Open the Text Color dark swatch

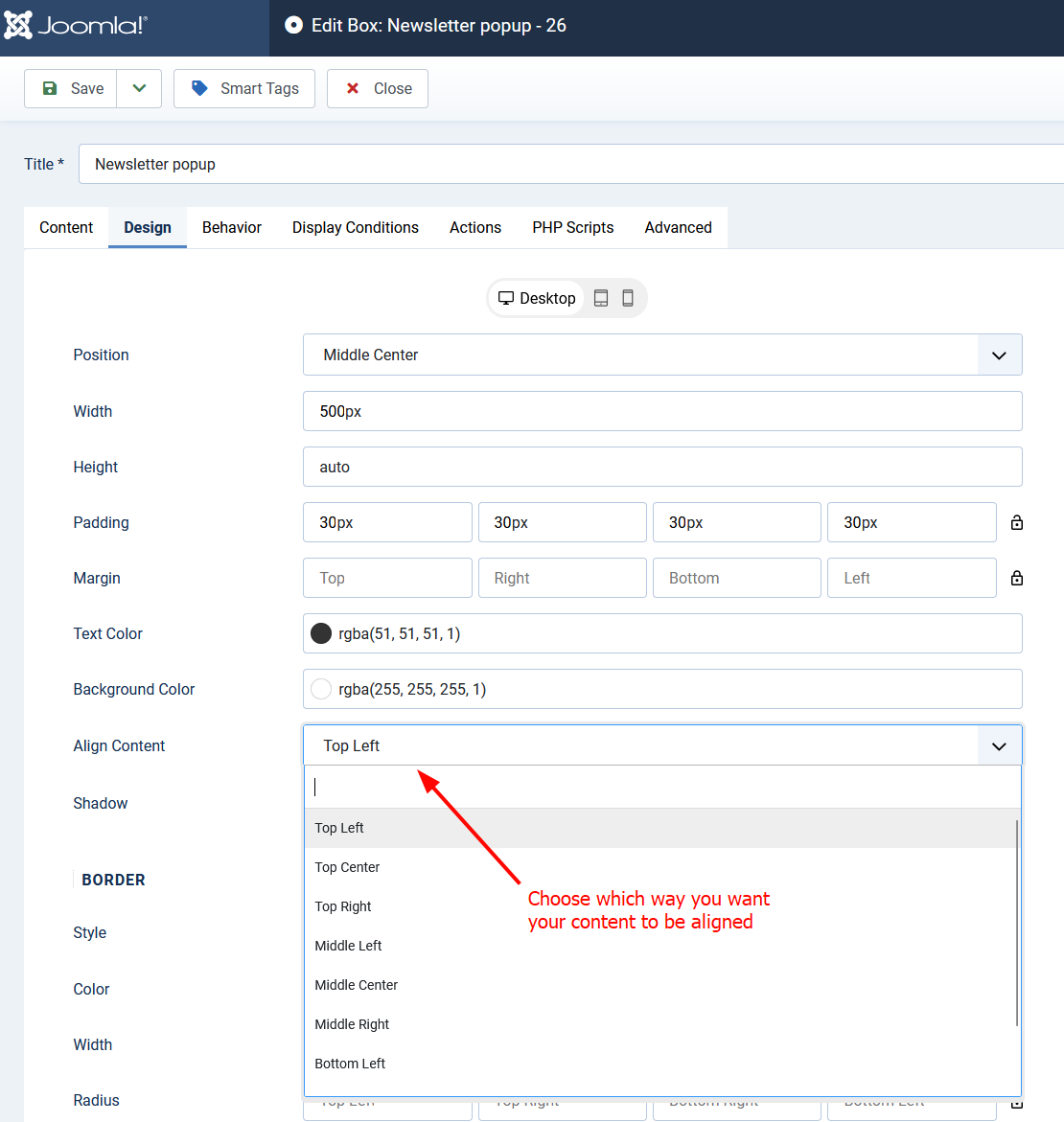[321, 633]
